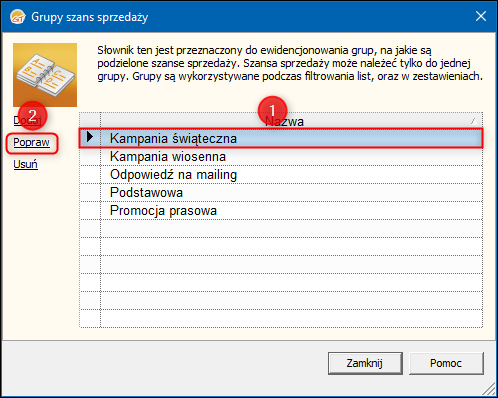Click the red numbered badge 2

(32, 116)
